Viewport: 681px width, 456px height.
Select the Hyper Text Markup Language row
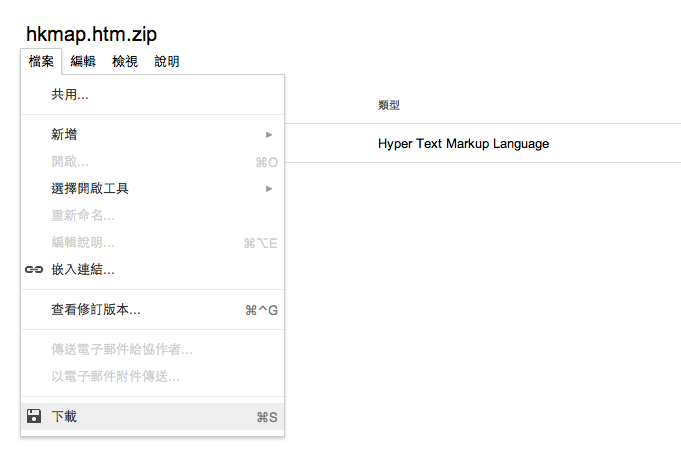pyautogui.click(x=463, y=143)
